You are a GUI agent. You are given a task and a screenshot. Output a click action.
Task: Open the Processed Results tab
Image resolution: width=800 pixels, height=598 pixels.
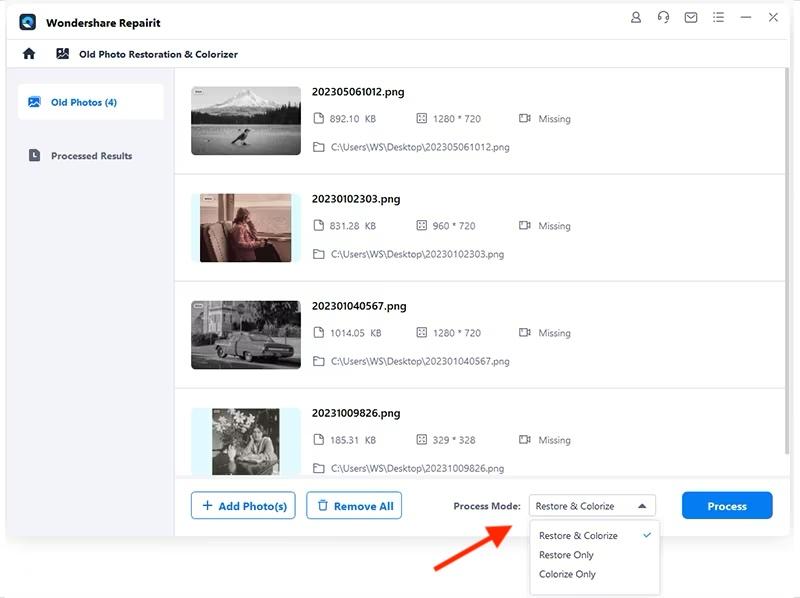pos(90,156)
